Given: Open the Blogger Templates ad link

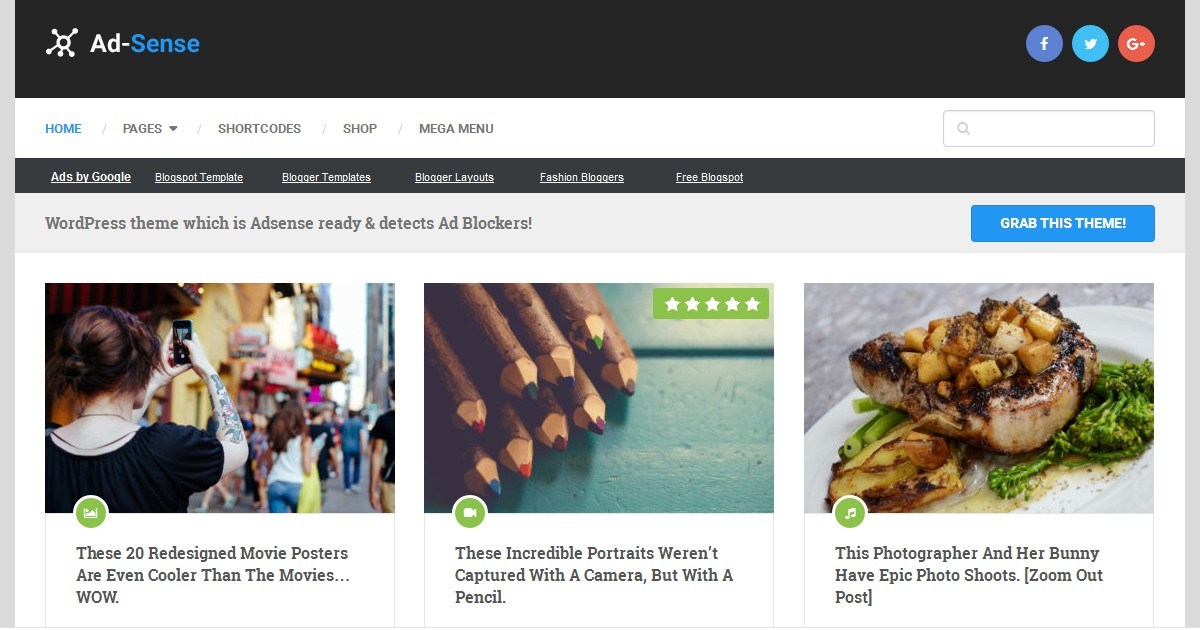Looking at the screenshot, I should pos(326,177).
